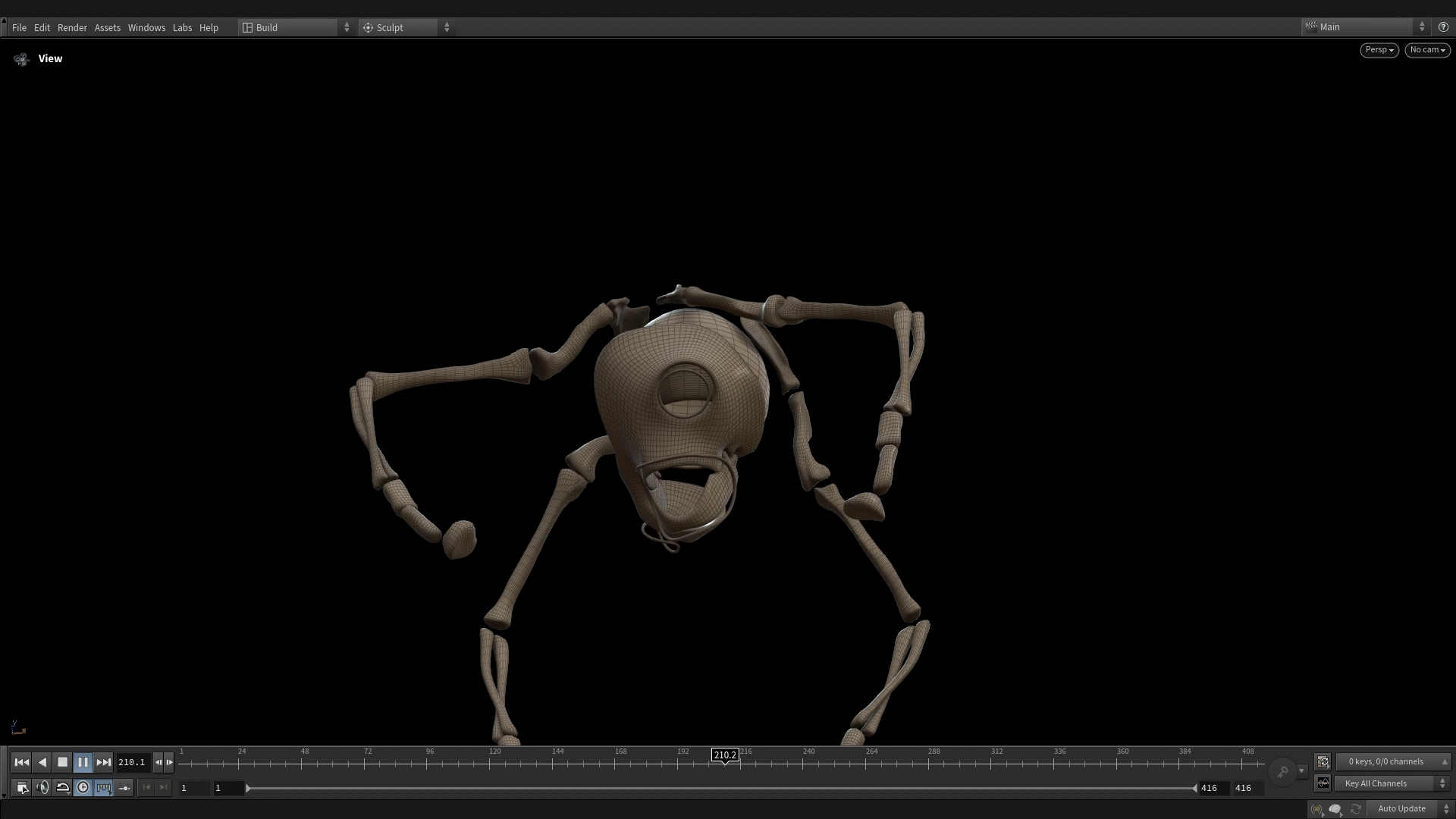Click the 0 keys, 0/0 channels button
Viewport: 1456px width, 819px height.
pos(1392,761)
